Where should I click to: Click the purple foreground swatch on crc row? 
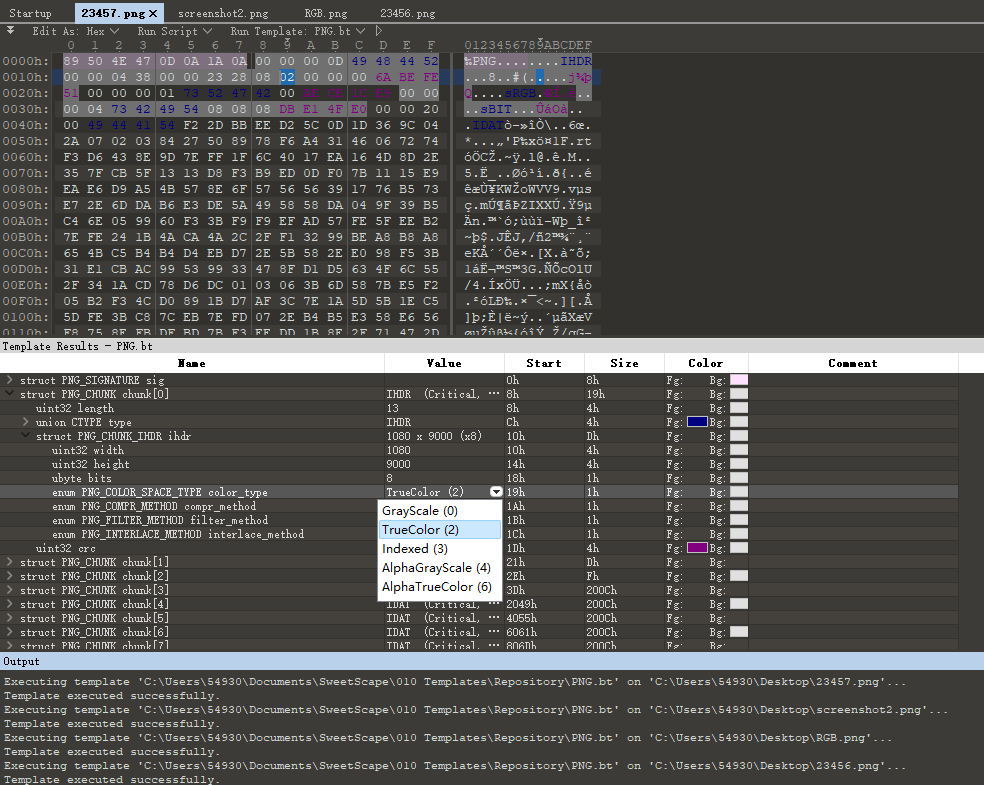click(697, 548)
